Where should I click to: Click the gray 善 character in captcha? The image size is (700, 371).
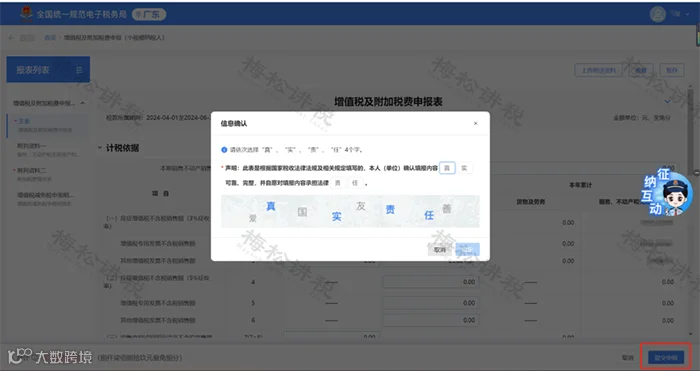(446, 208)
